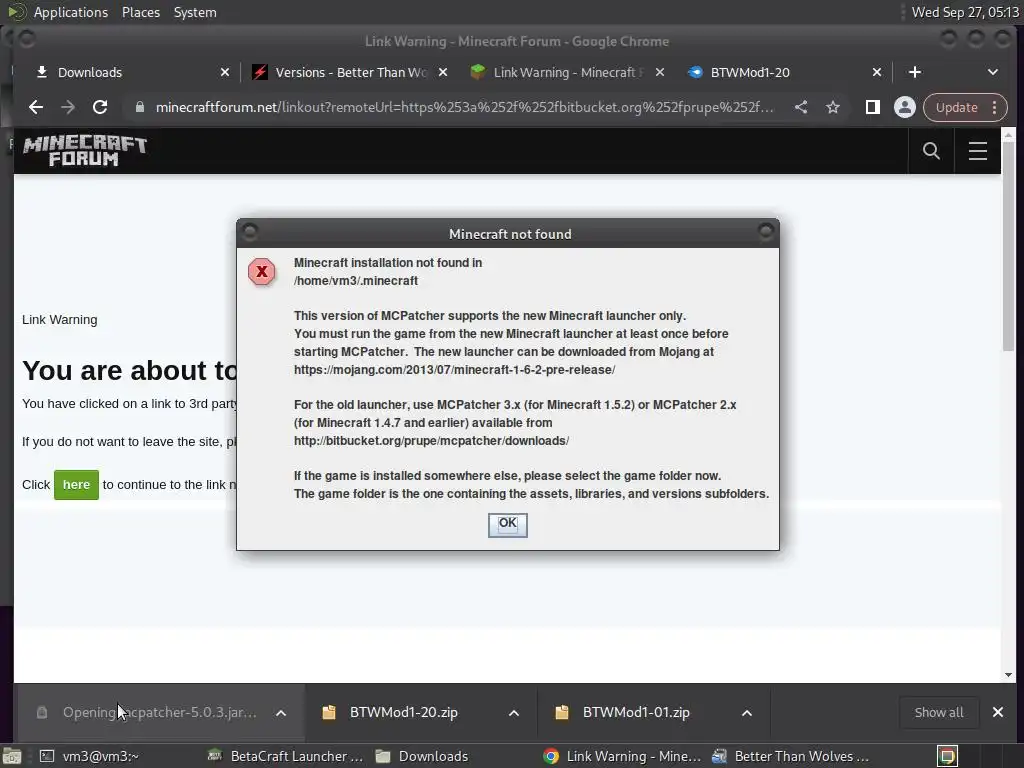The width and height of the screenshot is (1024, 768).
Task: Click the dialog's left title bar button
Action: (249, 231)
